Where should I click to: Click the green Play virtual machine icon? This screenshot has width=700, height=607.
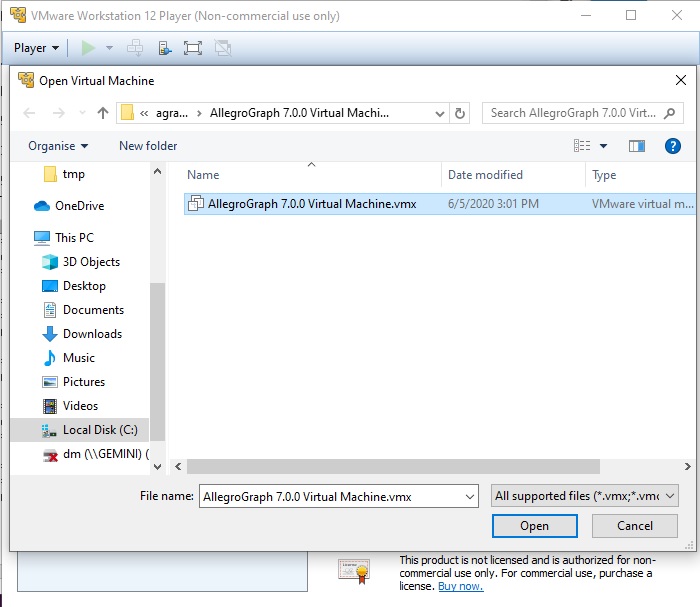coord(88,48)
